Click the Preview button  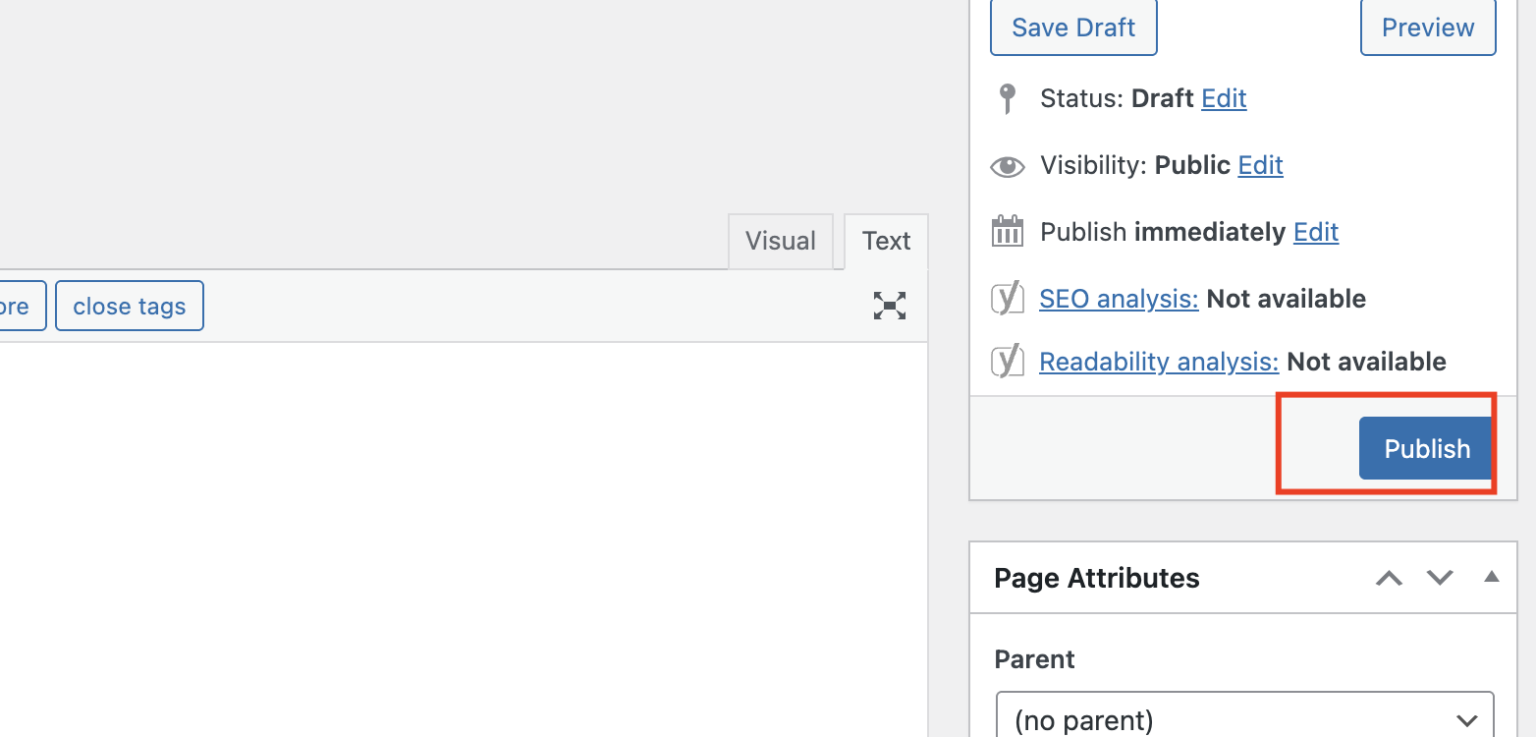(x=1428, y=27)
